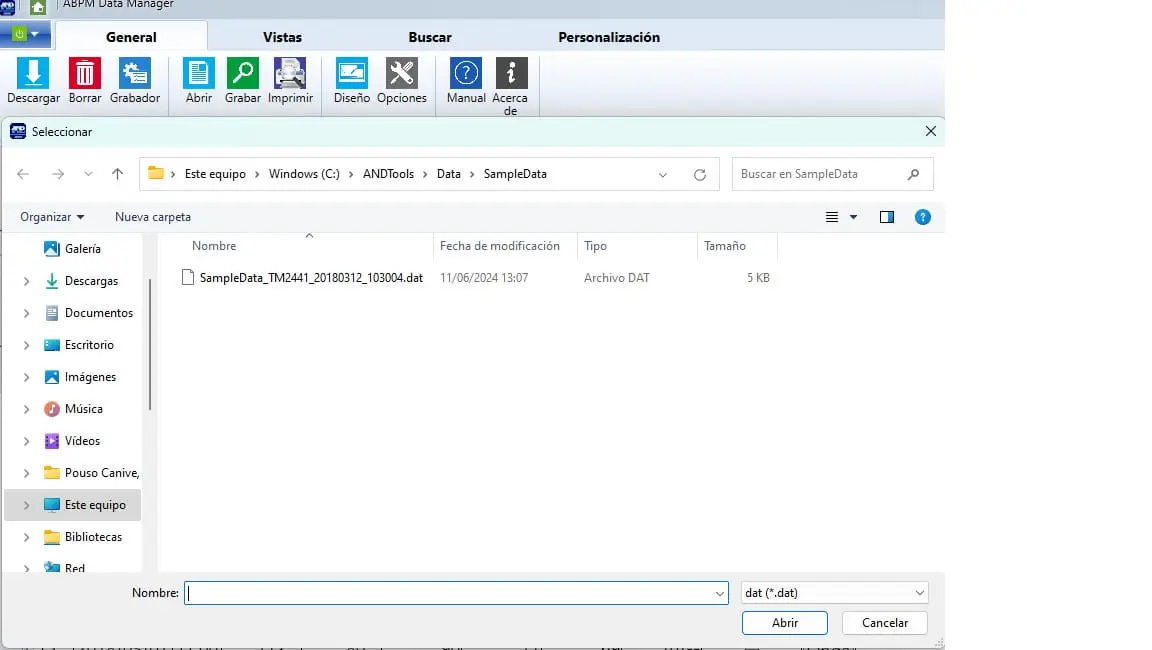Click the Abrir document icon
Viewport: 1152px width, 650px height.
point(199,74)
